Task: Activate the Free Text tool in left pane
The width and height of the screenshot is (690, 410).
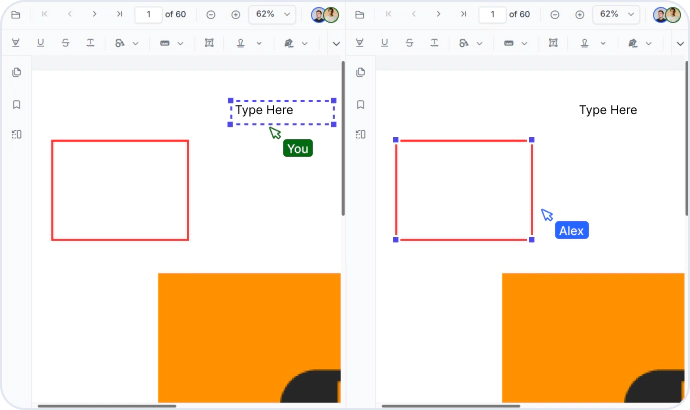Action: (209, 43)
